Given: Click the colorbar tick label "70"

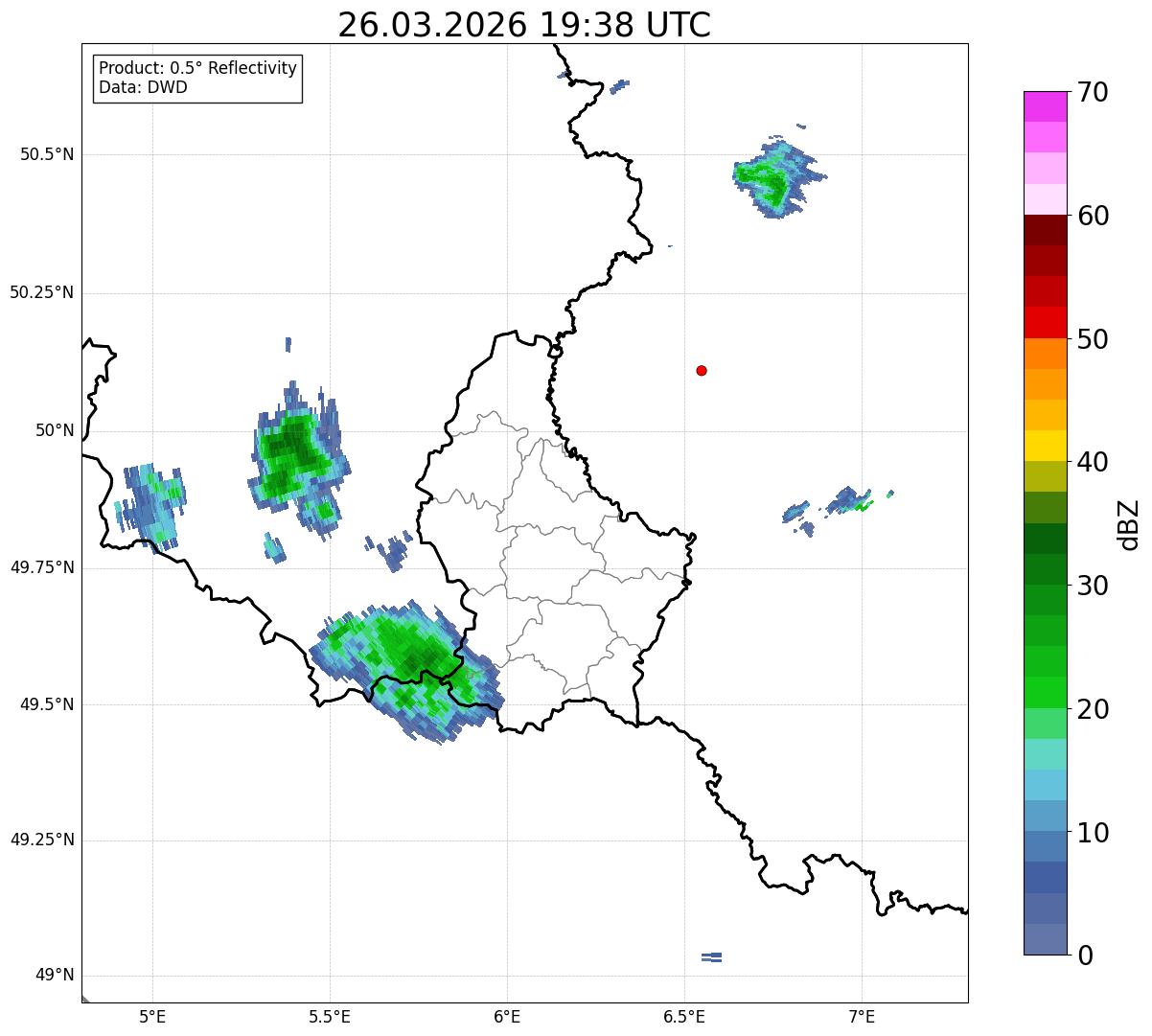Looking at the screenshot, I should pos(1093,92).
